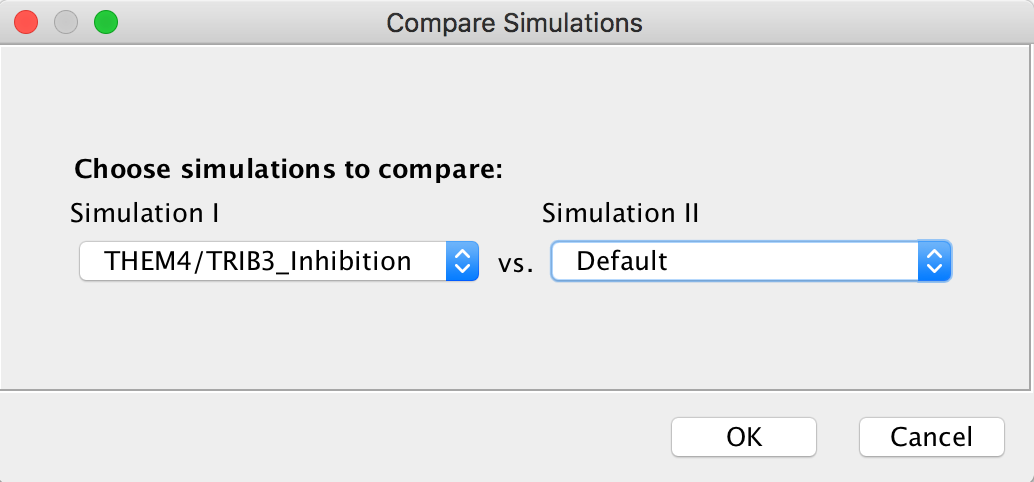Confirm comparison with the OK button
Viewport: 1034px width, 482px height.
[744, 437]
